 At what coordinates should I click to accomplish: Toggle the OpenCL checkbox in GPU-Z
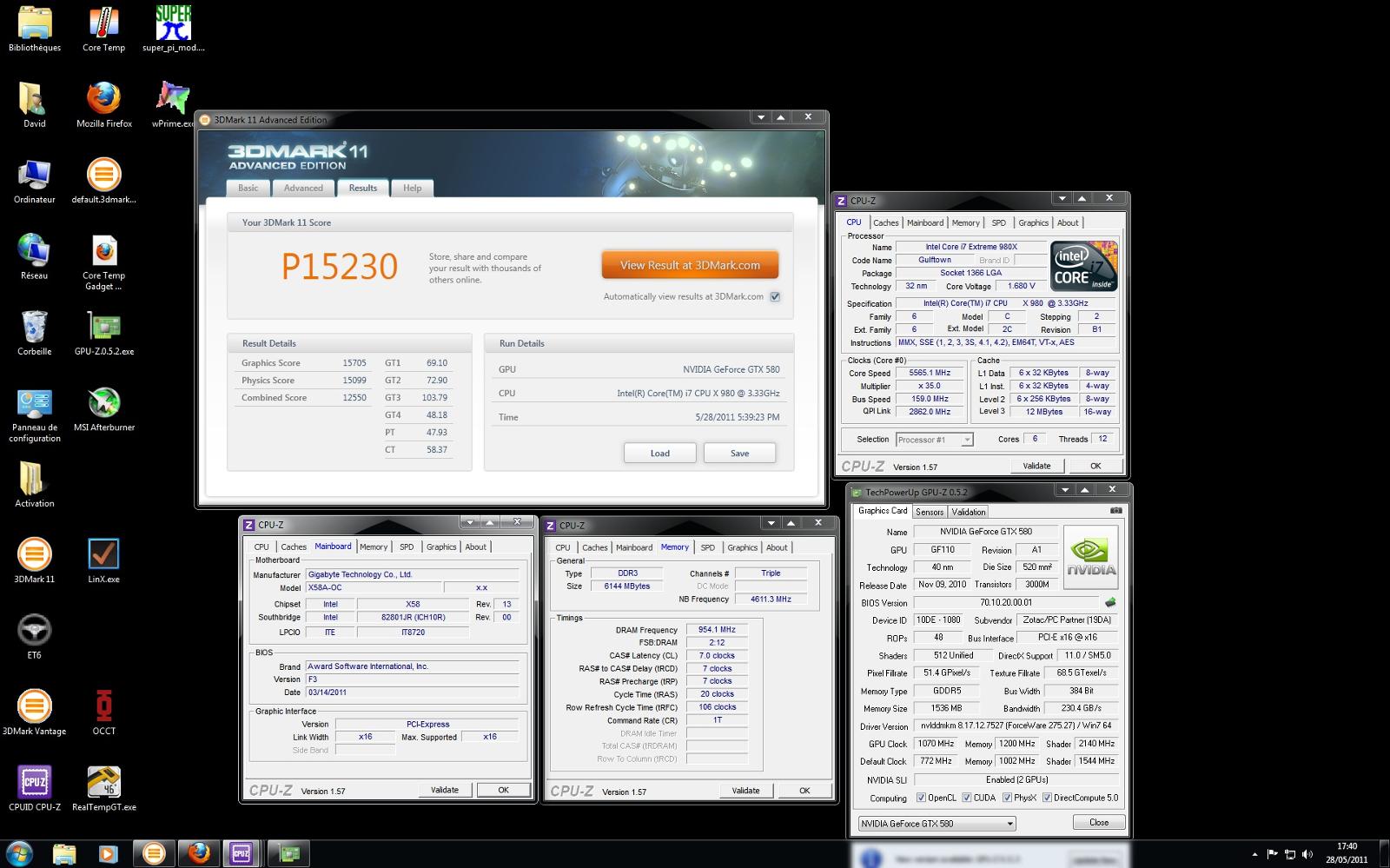921,798
